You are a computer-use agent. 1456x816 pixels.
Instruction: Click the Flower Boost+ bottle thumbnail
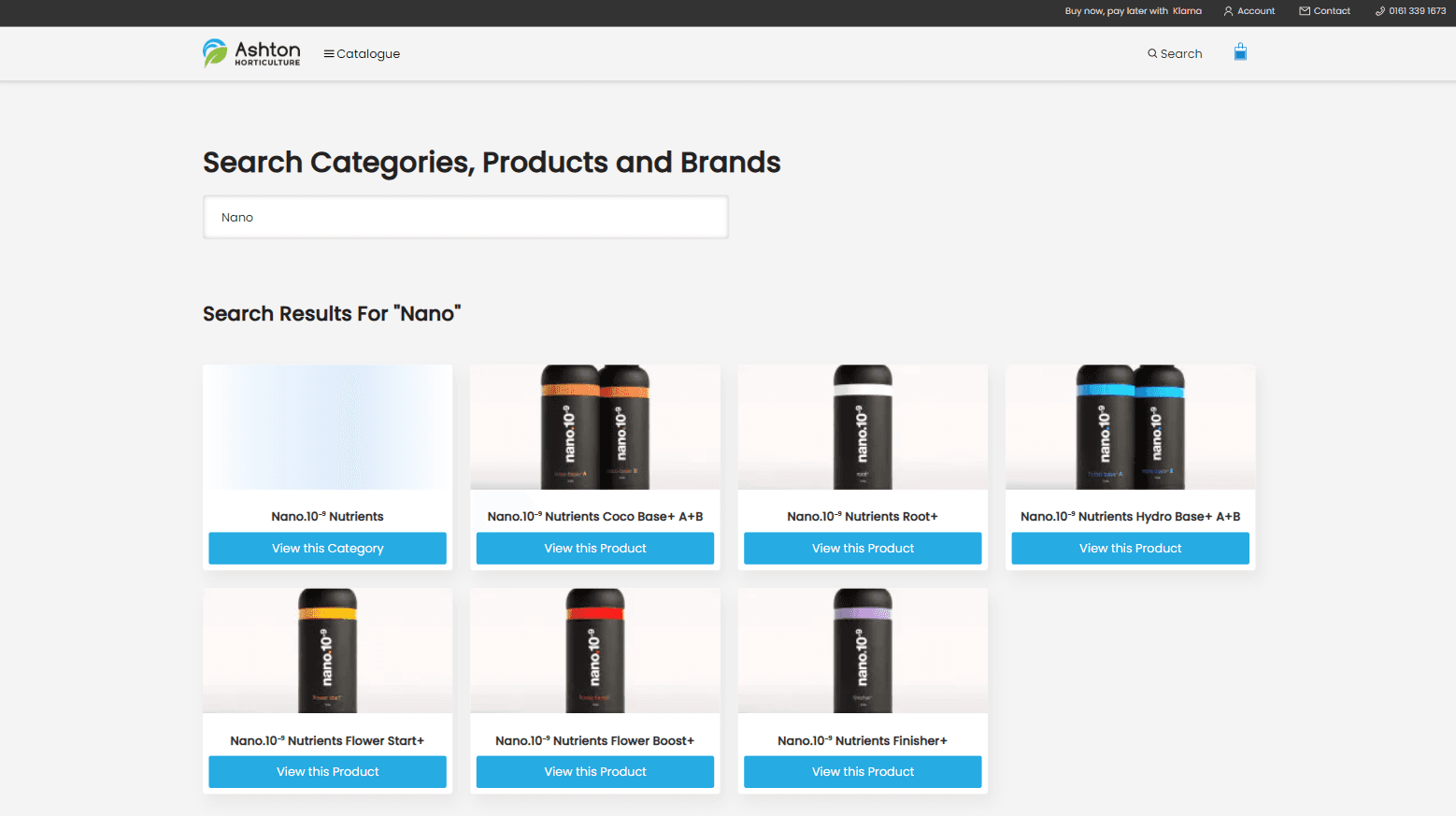(594, 651)
